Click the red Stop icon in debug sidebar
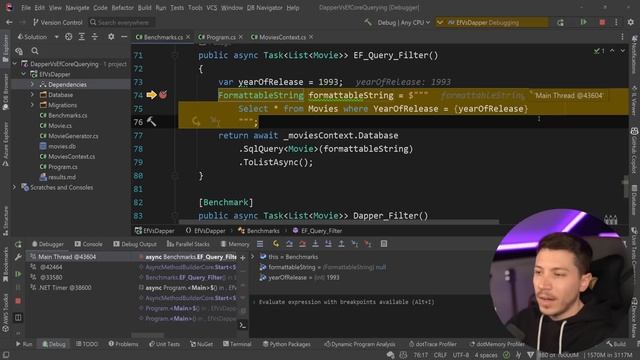This screenshot has width=640, height=360. click(18, 301)
